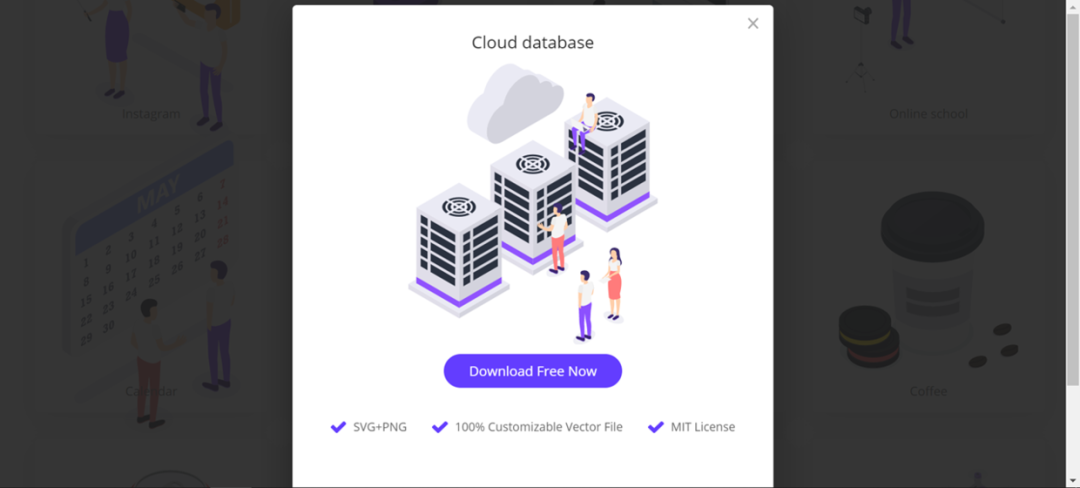Click the Instagram label in background
The width and height of the screenshot is (1080, 488).
point(151,114)
